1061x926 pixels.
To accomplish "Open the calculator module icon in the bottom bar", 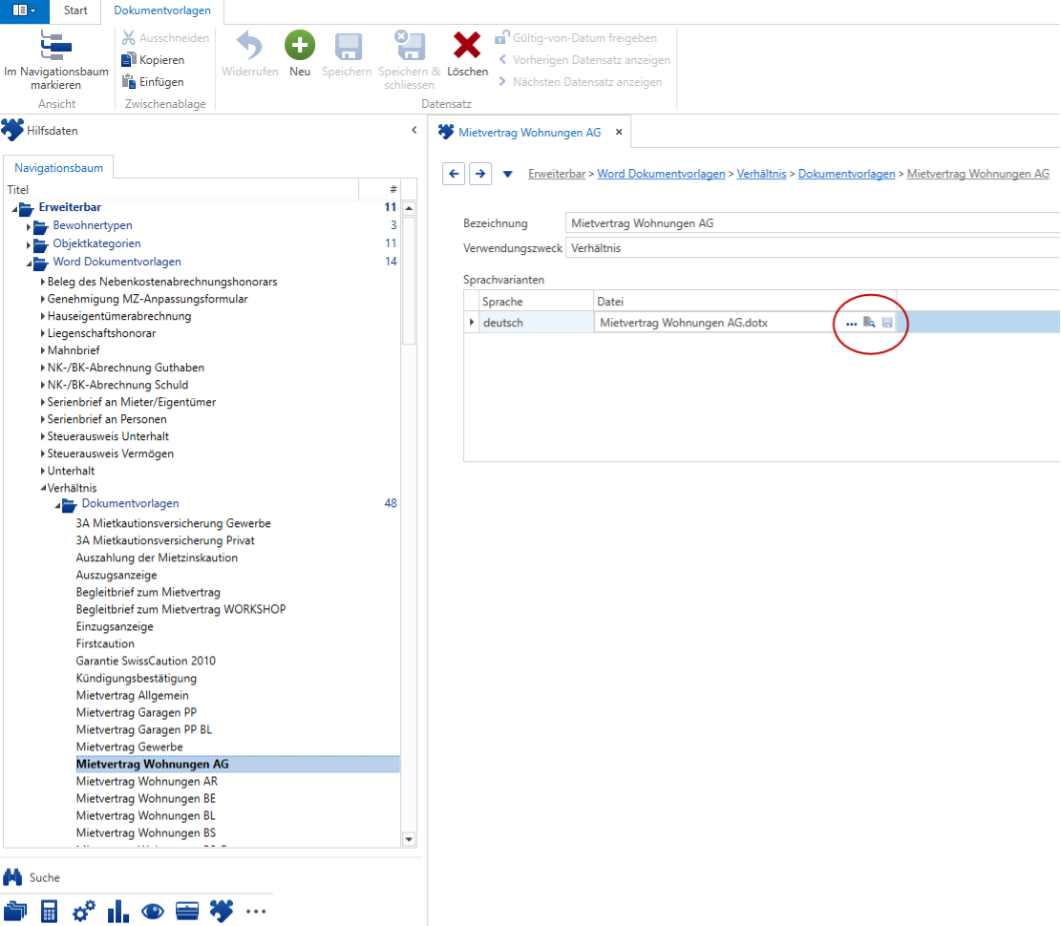I will (x=49, y=911).
